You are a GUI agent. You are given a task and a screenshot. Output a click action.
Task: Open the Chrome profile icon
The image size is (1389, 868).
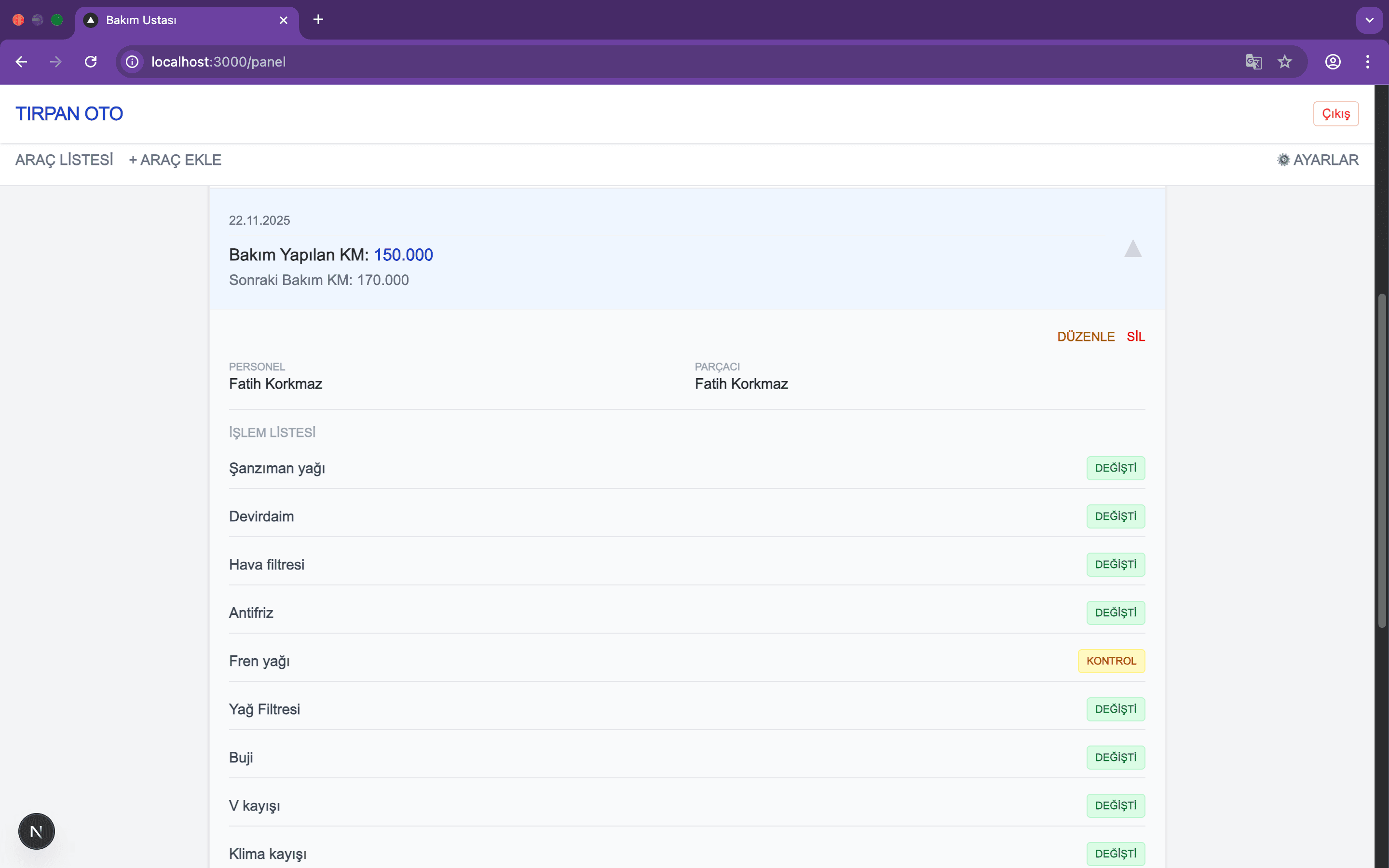pyautogui.click(x=1333, y=61)
